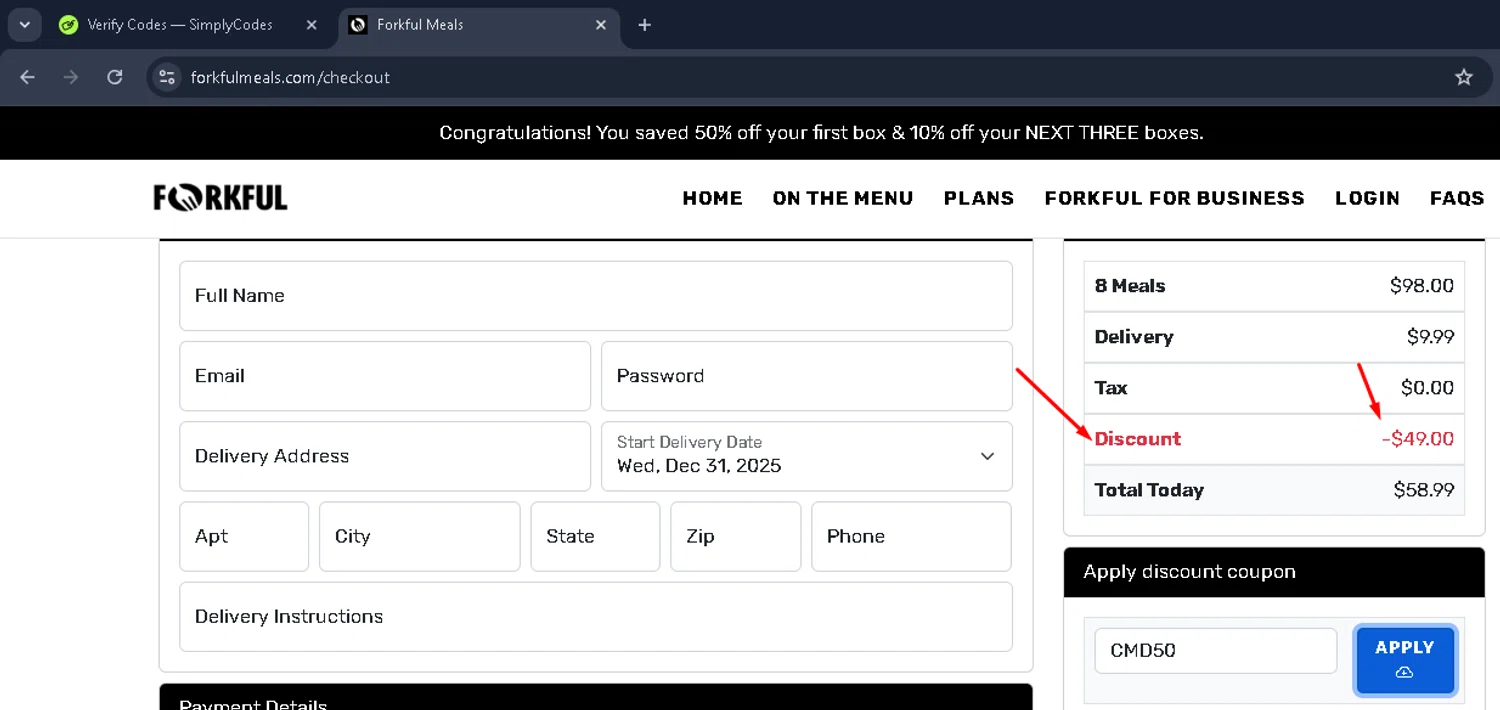Screen dimensions: 1500x710
Task: Click the Total Today amount $58.99
Action: (1424, 490)
